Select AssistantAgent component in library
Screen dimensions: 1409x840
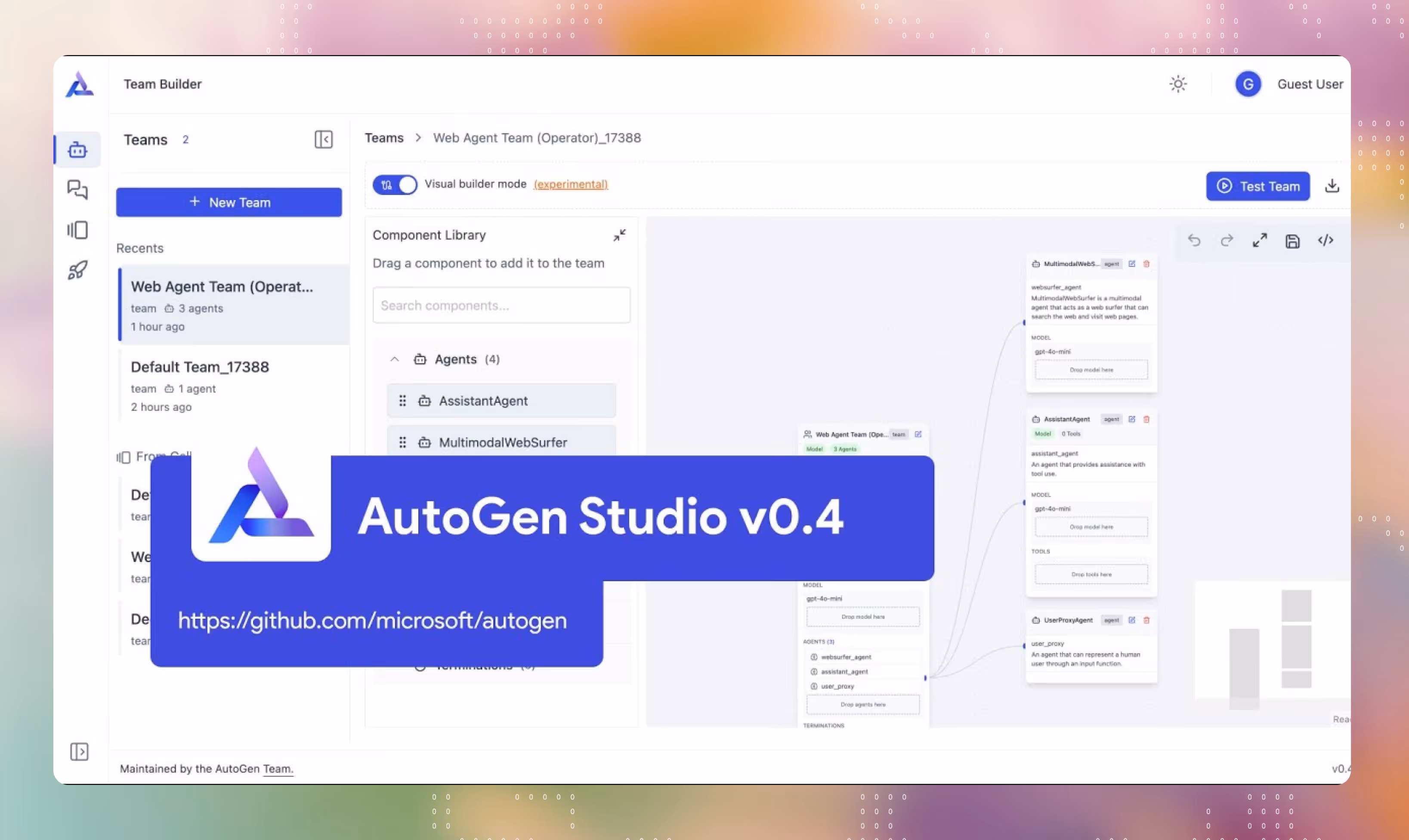click(x=501, y=401)
